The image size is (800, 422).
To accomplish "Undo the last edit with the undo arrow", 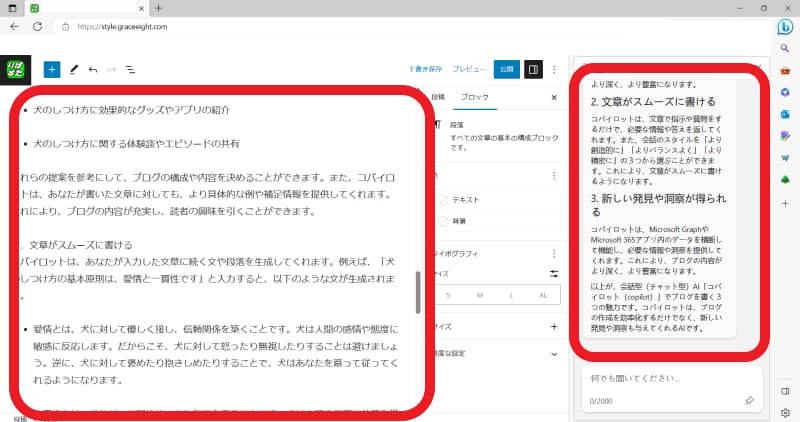I will (93, 69).
